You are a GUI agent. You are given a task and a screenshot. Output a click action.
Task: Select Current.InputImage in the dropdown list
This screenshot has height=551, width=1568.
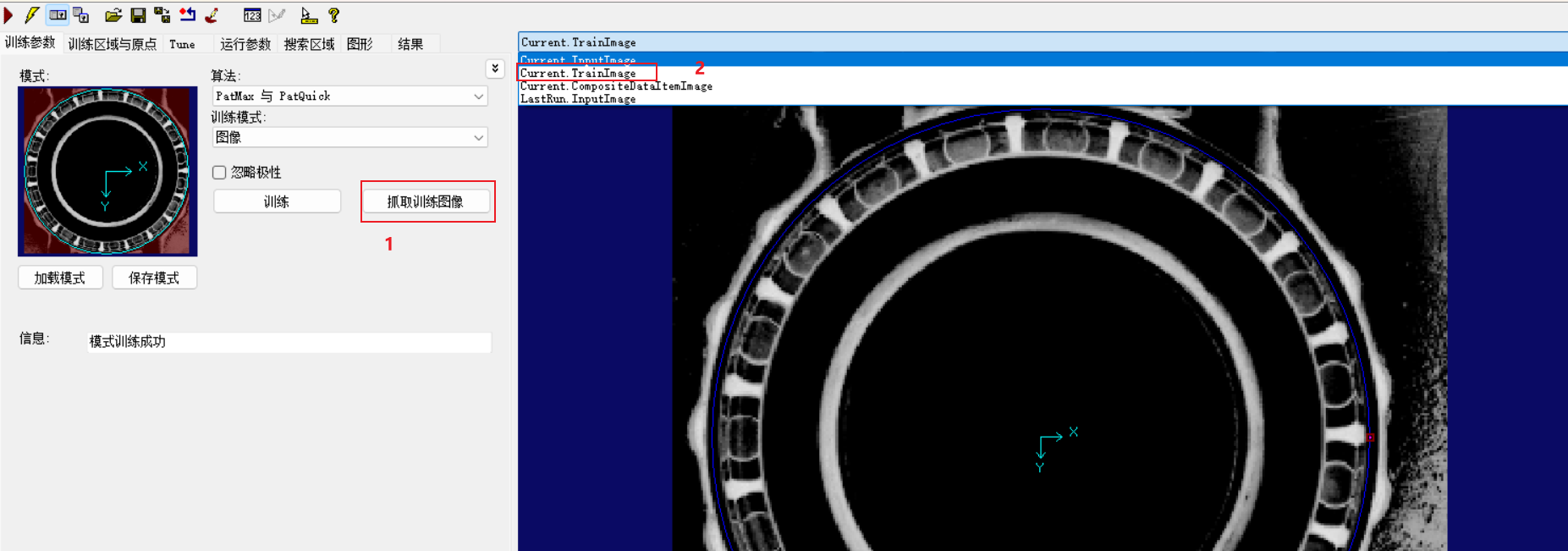coord(1043,60)
